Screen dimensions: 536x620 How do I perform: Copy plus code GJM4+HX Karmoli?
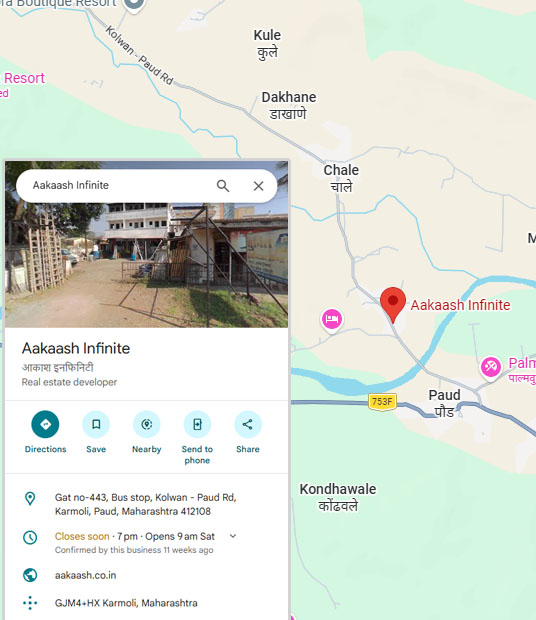pos(126,603)
